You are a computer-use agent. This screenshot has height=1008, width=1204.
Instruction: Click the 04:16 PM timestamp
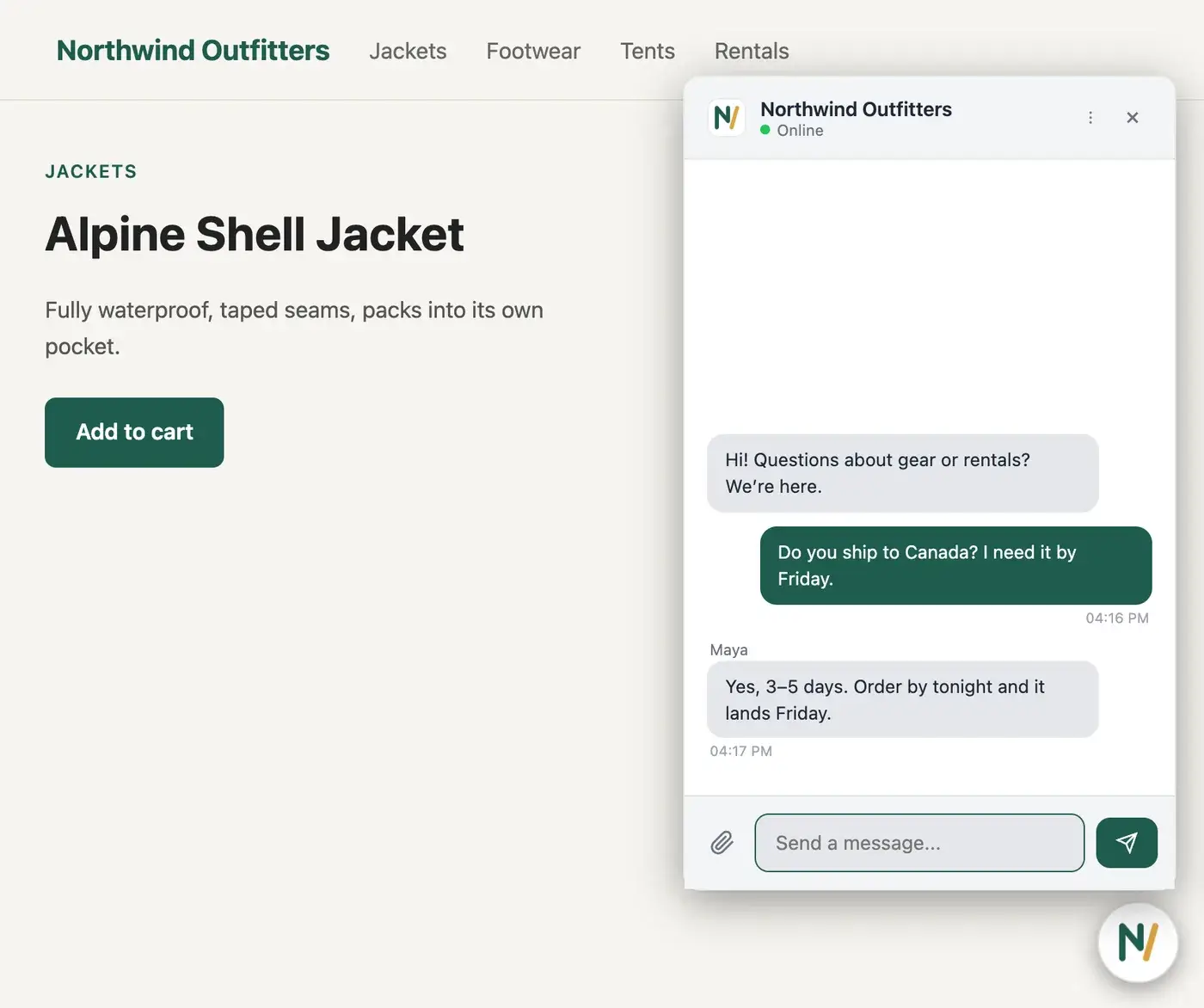(1117, 618)
